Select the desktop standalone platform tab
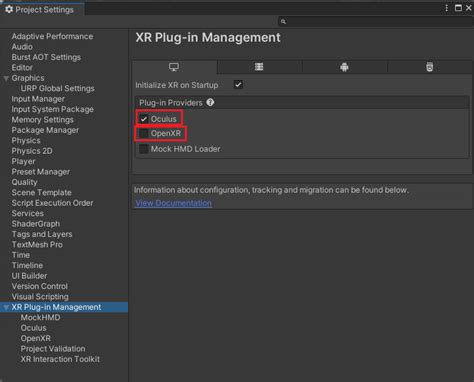Viewport: 474px width, 382px height. 174,67
